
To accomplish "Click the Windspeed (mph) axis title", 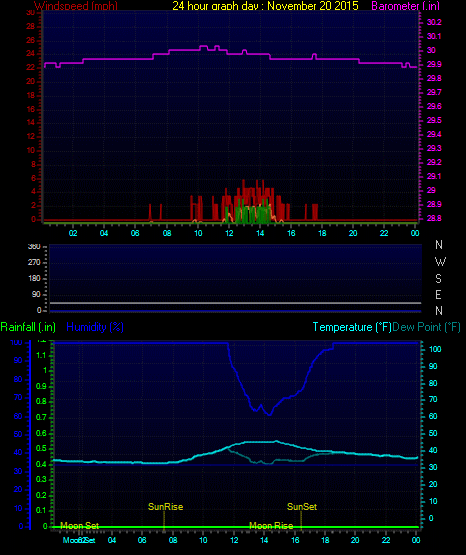I will point(76,6).
